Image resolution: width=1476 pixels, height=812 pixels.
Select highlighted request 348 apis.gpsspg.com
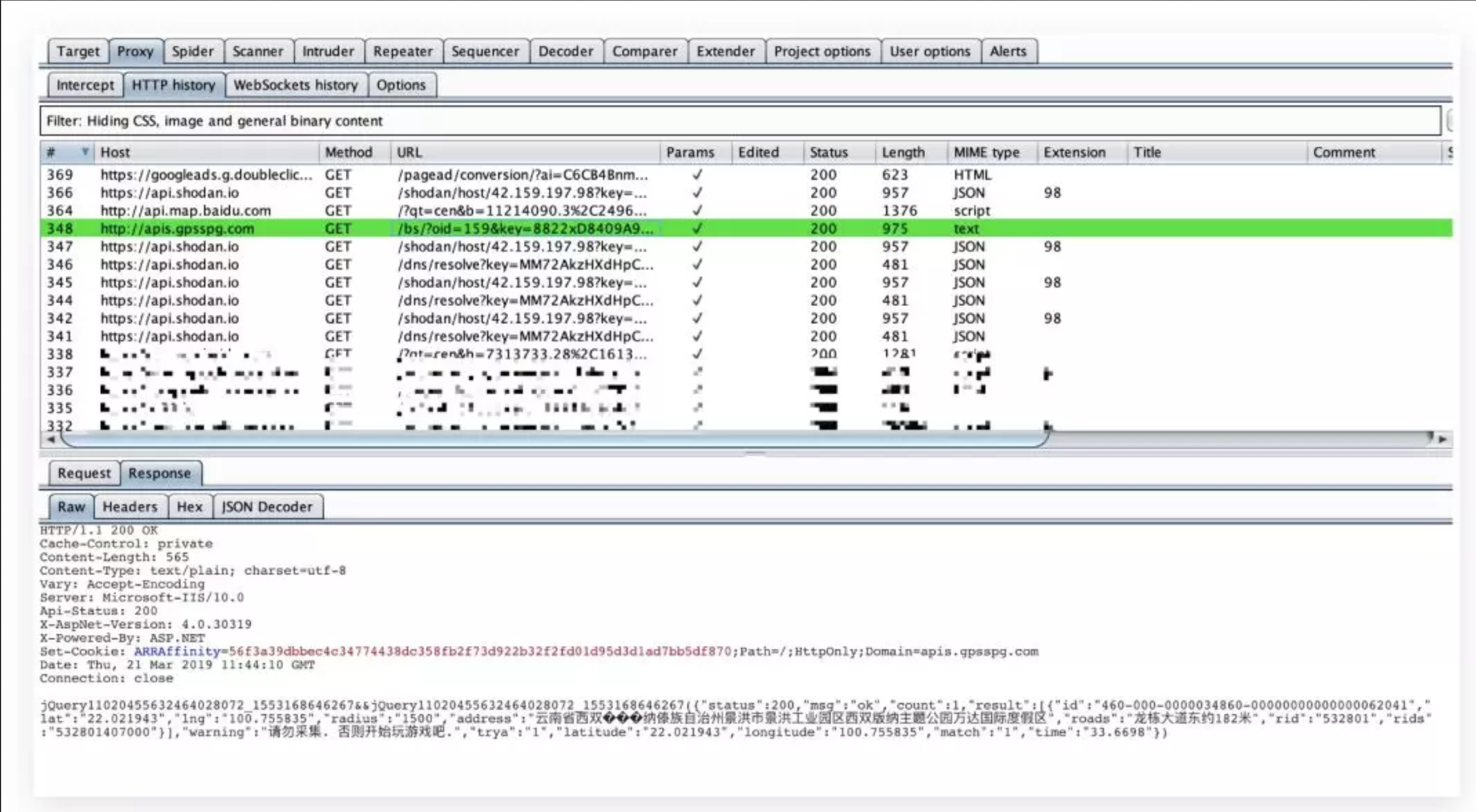click(746, 229)
